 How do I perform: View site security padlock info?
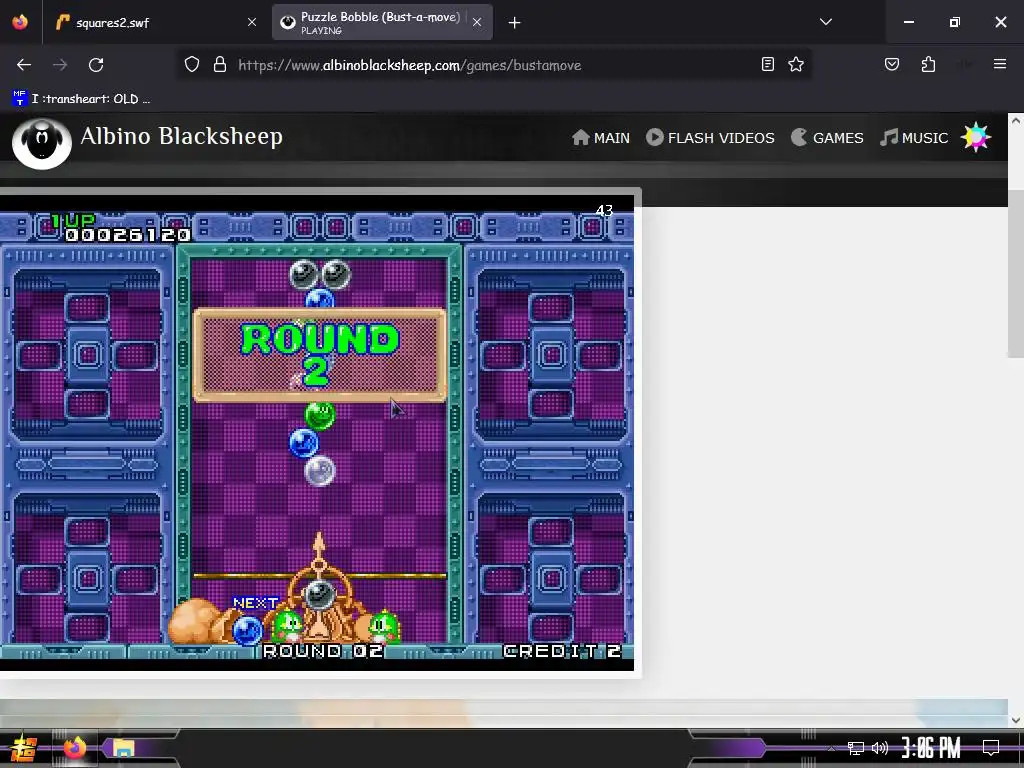(220, 65)
